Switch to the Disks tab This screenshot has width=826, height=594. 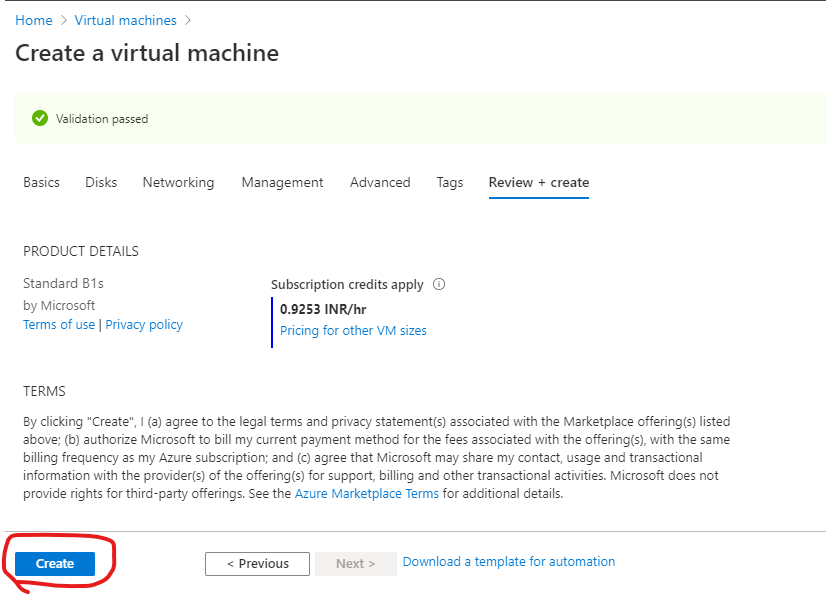pyautogui.click(x=100, y=182)
